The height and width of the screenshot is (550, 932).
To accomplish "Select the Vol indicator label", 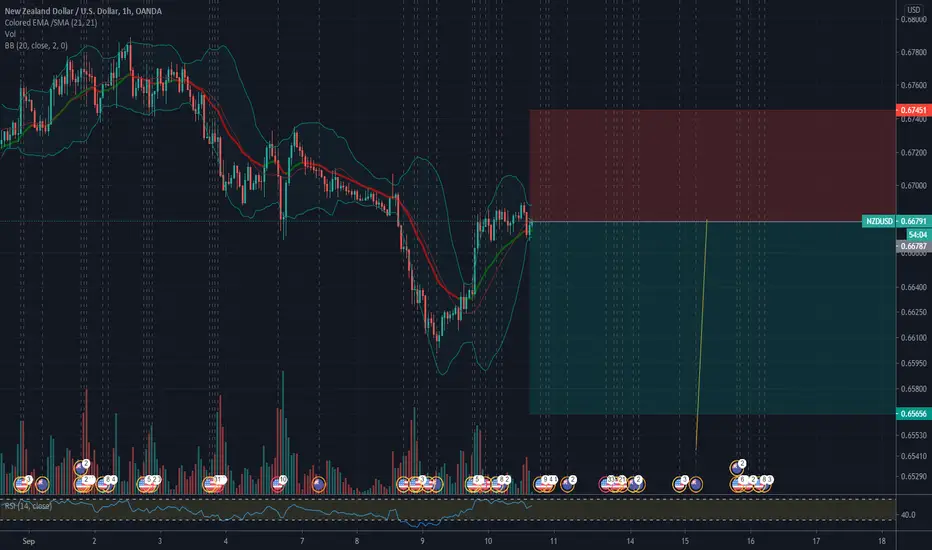I will (10, 34).
